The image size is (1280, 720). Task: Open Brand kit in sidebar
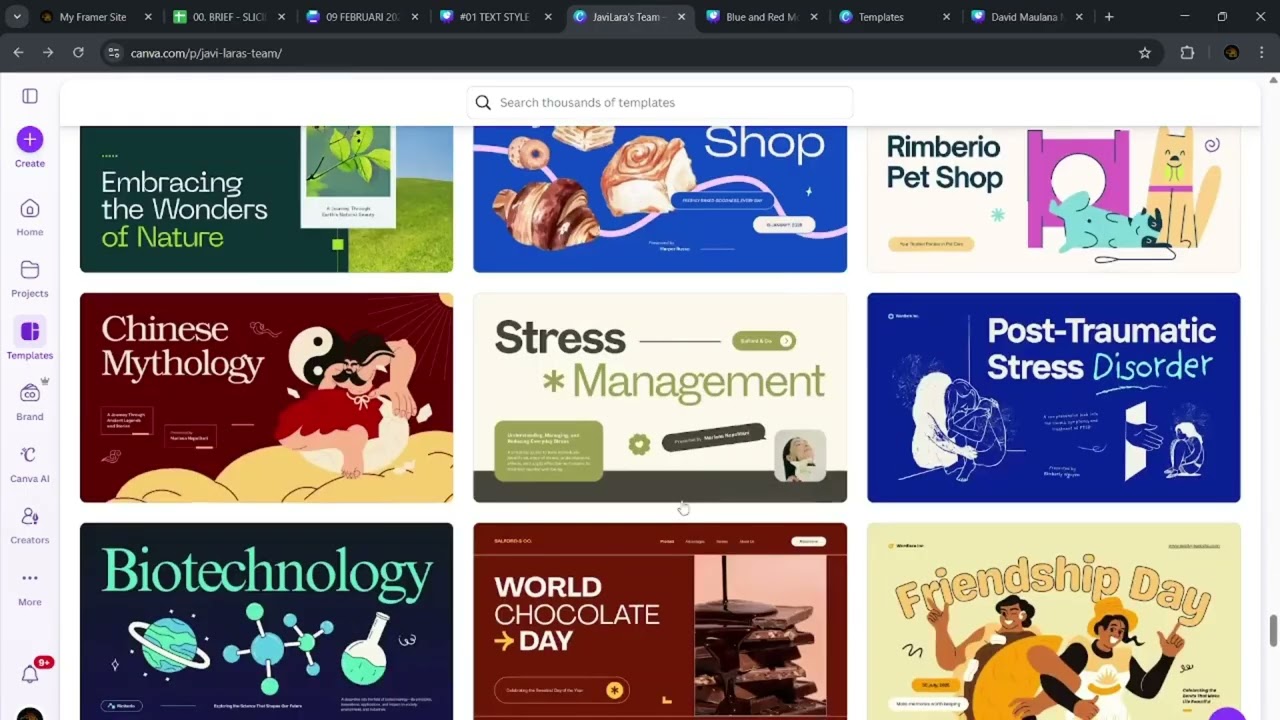(x=30, y=401)
